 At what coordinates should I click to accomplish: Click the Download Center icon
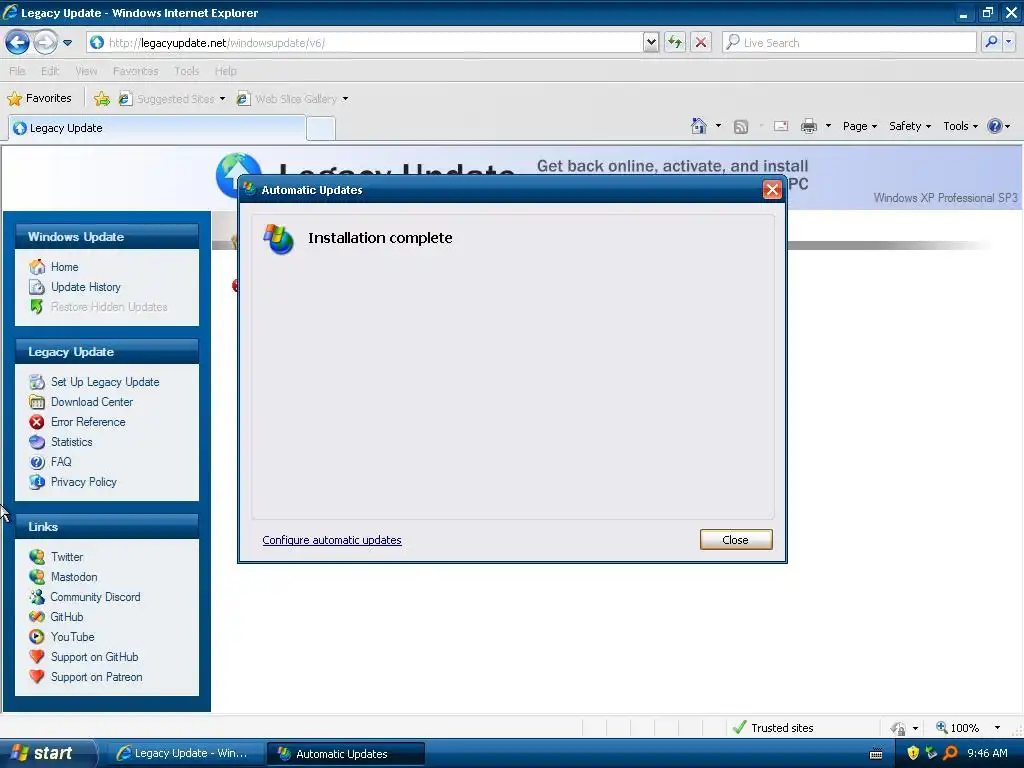[37, 402]
